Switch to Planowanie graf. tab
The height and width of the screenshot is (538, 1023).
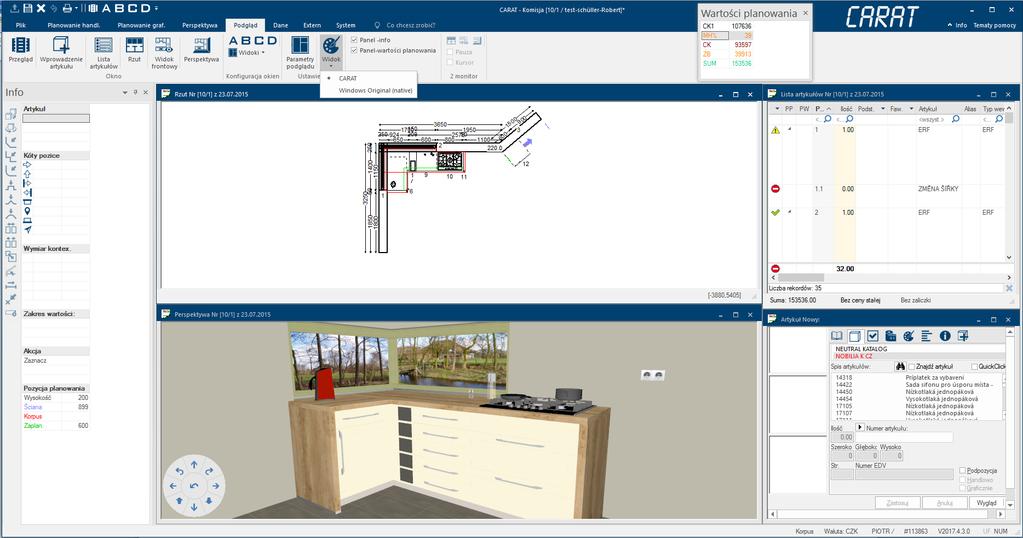point(141,25)
